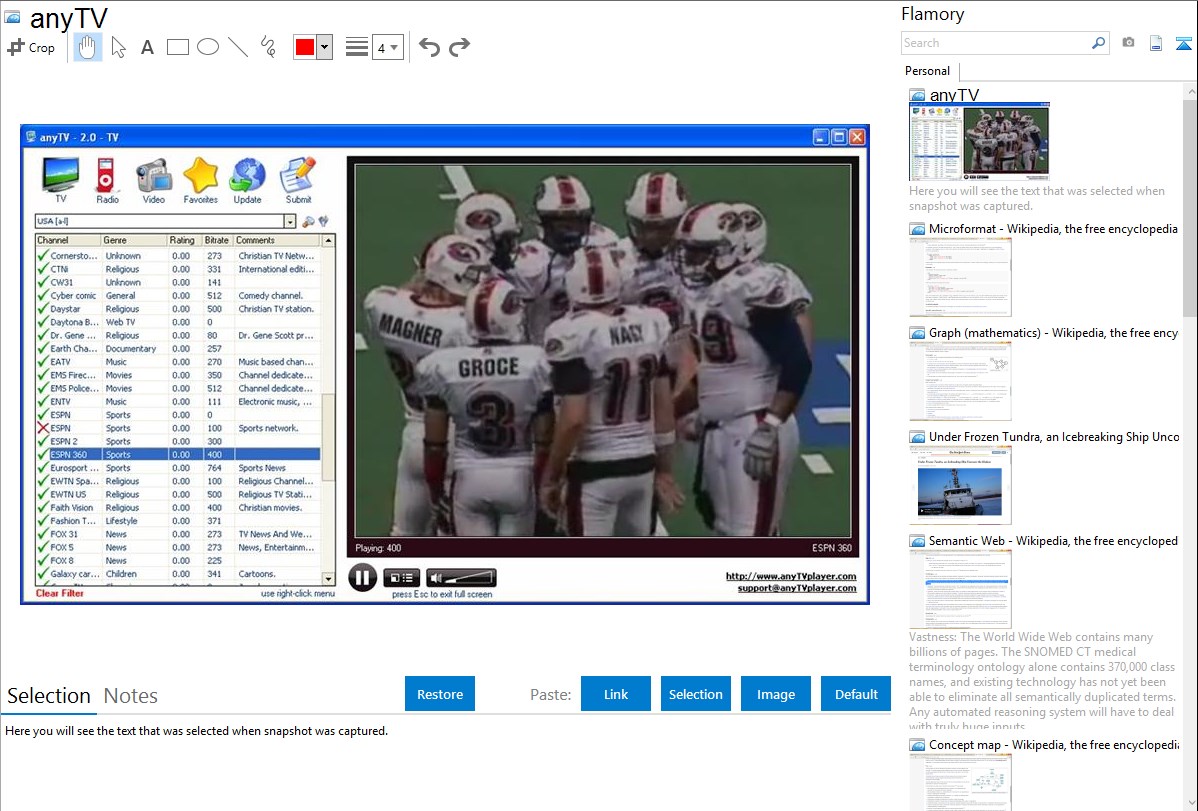The width and height of the screenshot is (1198, 811).
Task: Click the channel list scroll down arrow
Action: [x=329, y=579]
